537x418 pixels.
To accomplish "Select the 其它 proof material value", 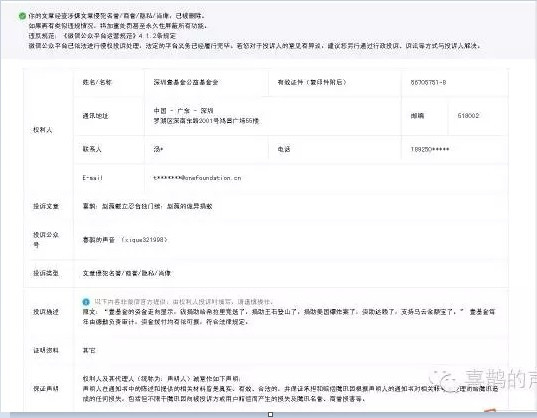I will coord(89,350).
